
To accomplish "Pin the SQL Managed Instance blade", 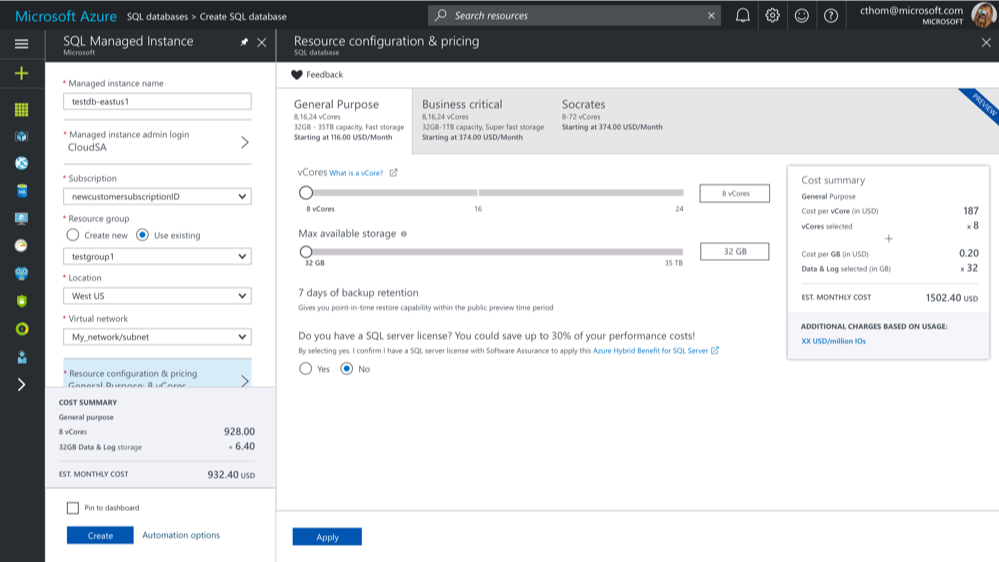I will tap(244, 42).
